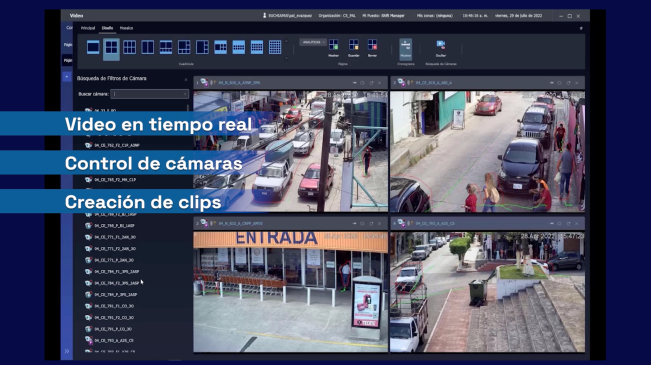Toggle the Cronograma Mostrar button
The height and width of the screenshot is (365, 651).
coord(406,49)
